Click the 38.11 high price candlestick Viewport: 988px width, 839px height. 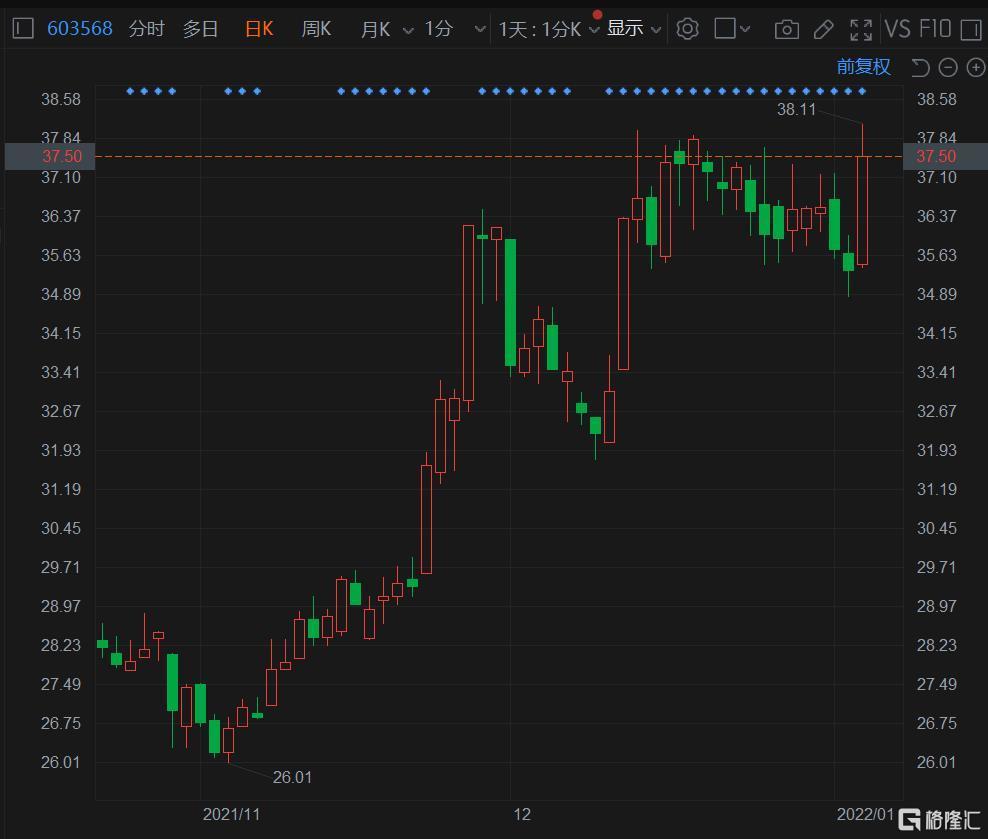click(x=862, y=195)
